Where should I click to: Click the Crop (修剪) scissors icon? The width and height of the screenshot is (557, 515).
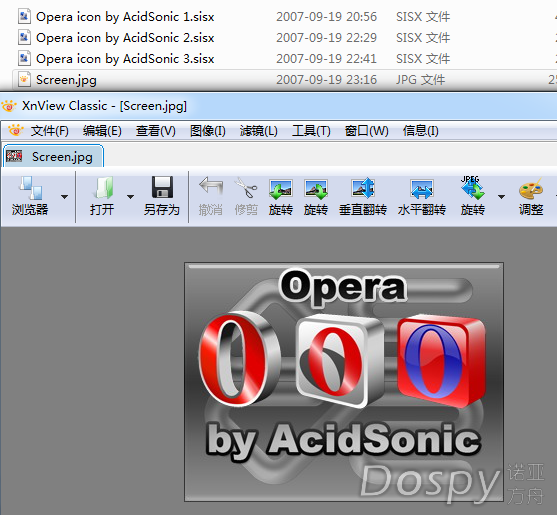246,188
